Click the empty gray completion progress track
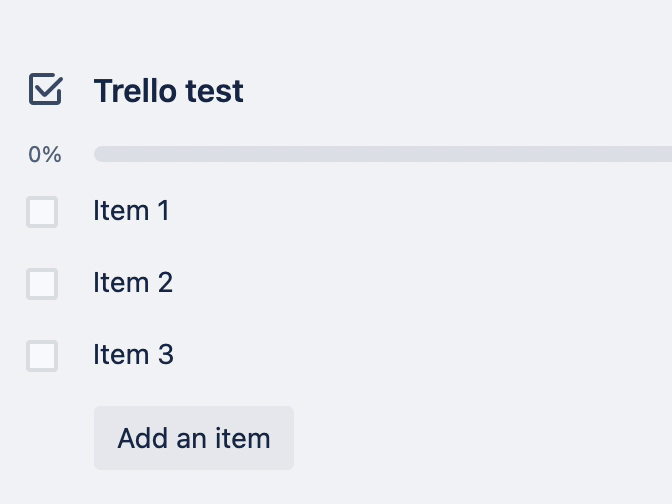The width and height of the screenshot is (672, 504). pos(383,154)
